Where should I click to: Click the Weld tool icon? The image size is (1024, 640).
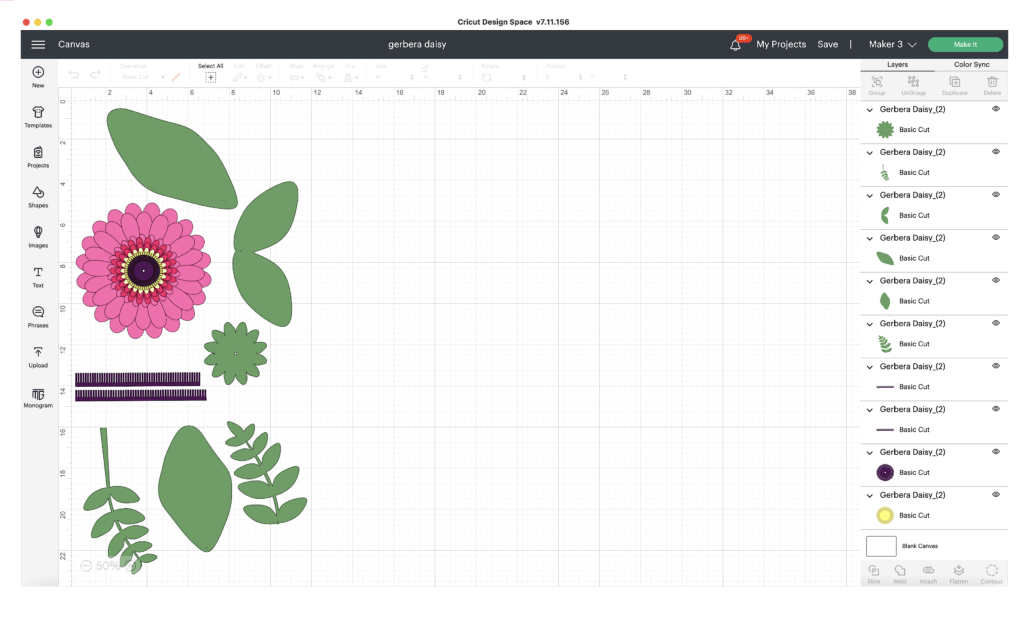[x=900, y=573]
